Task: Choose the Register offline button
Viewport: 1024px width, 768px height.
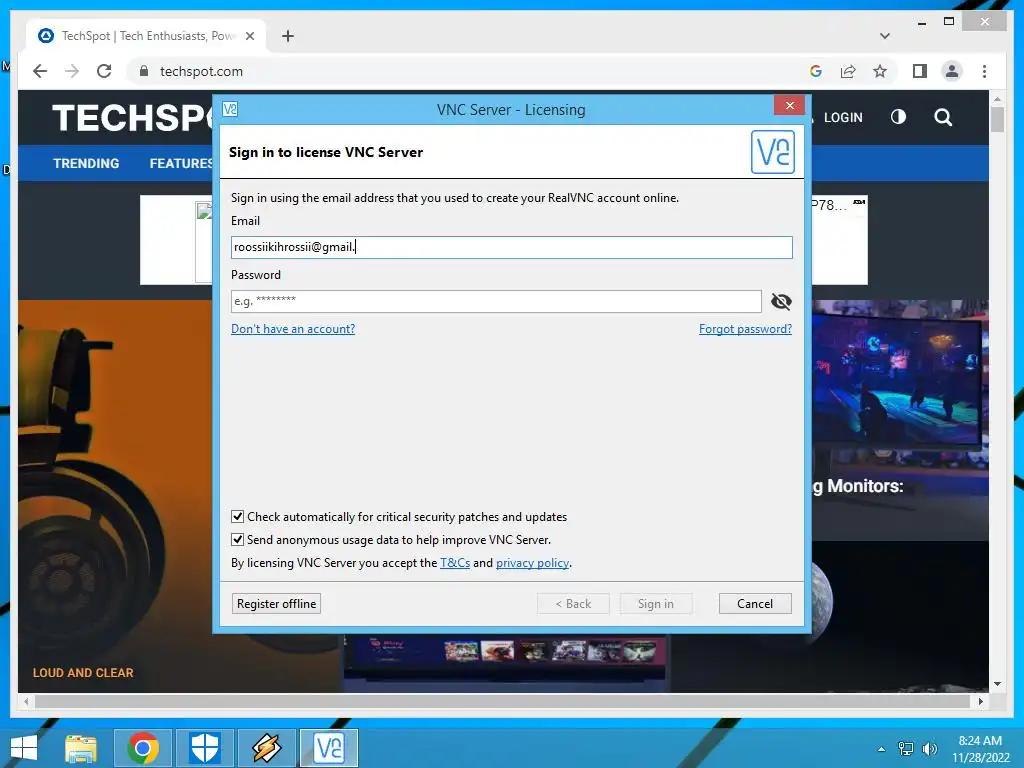Action: [276, 603]
